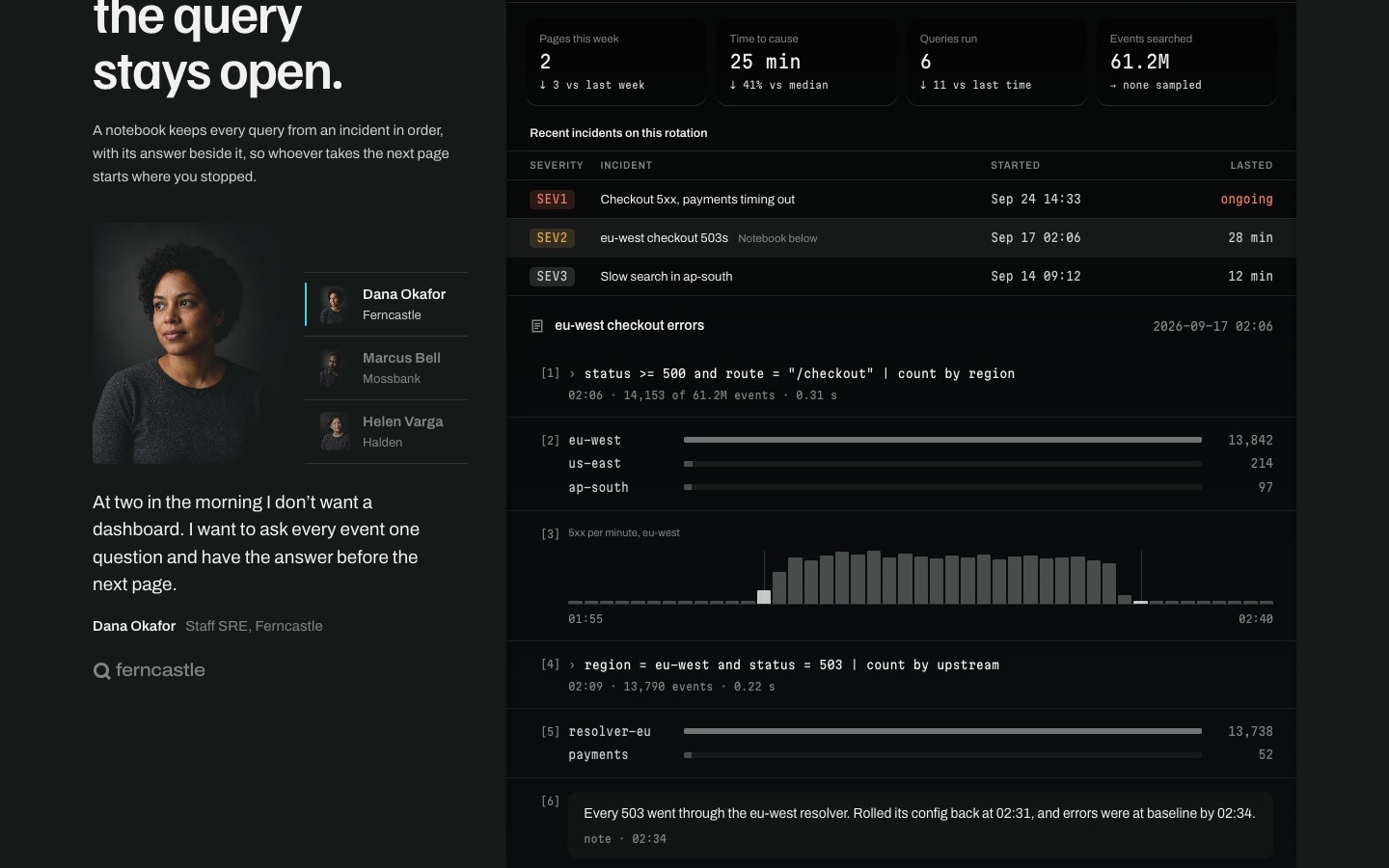
Task: Select Helen Varga's small avatar
Action: click(x=334, y=431)
